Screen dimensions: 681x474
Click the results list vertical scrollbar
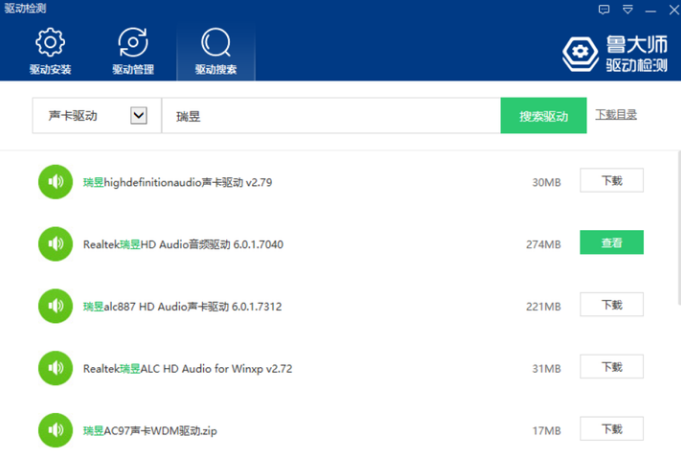pos(679,228)
